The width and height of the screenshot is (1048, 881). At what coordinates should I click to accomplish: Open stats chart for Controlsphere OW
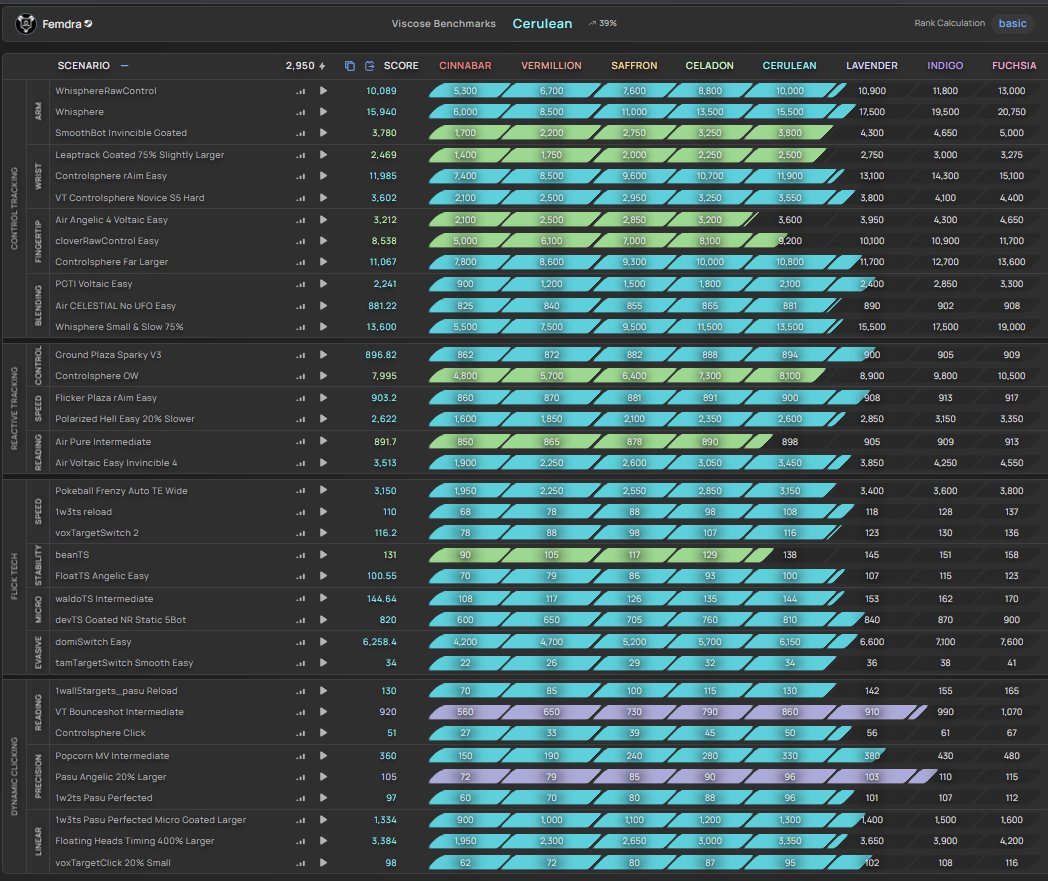(x=301, y=376)
